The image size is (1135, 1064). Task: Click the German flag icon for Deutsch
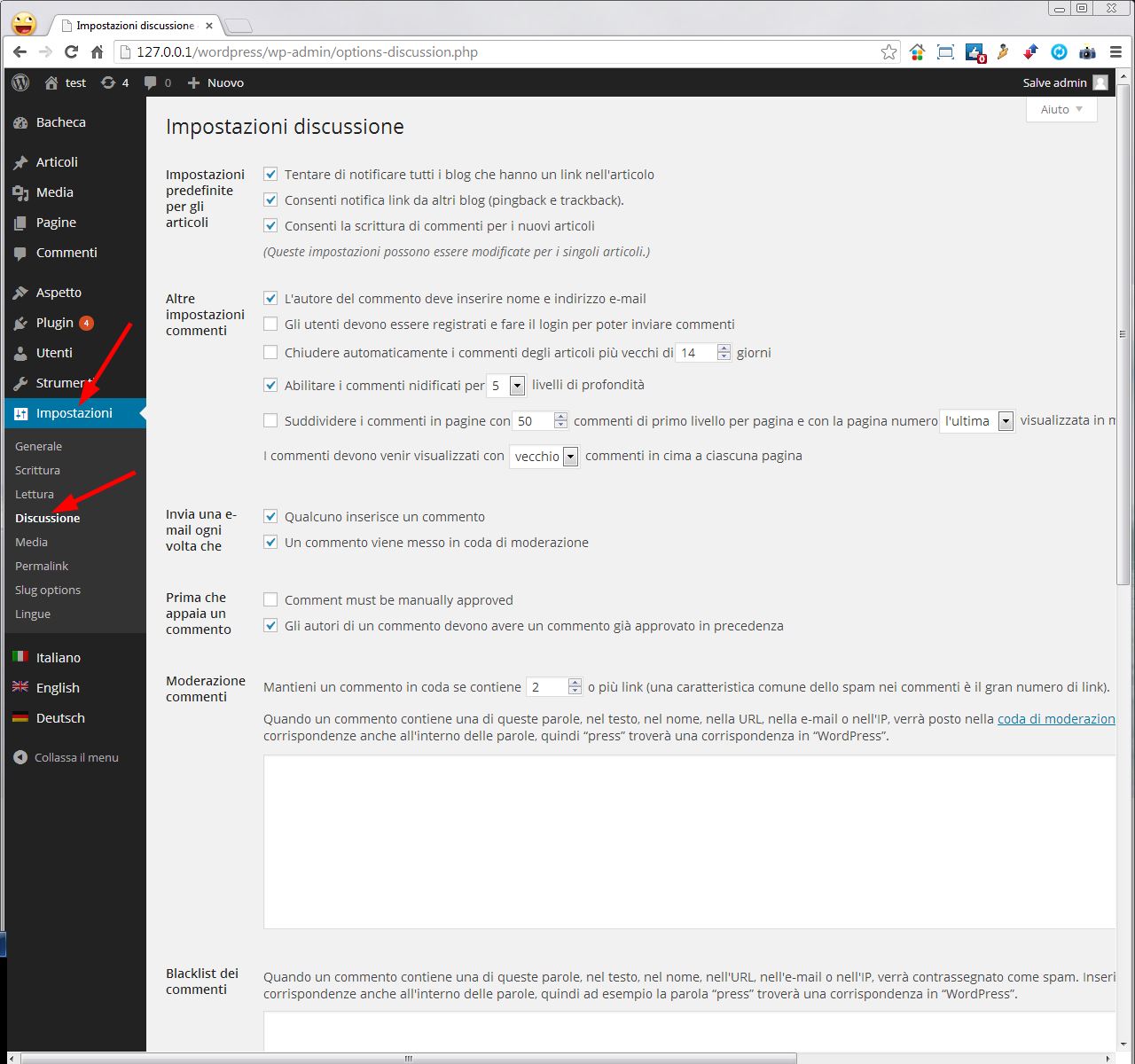point(20,717)
